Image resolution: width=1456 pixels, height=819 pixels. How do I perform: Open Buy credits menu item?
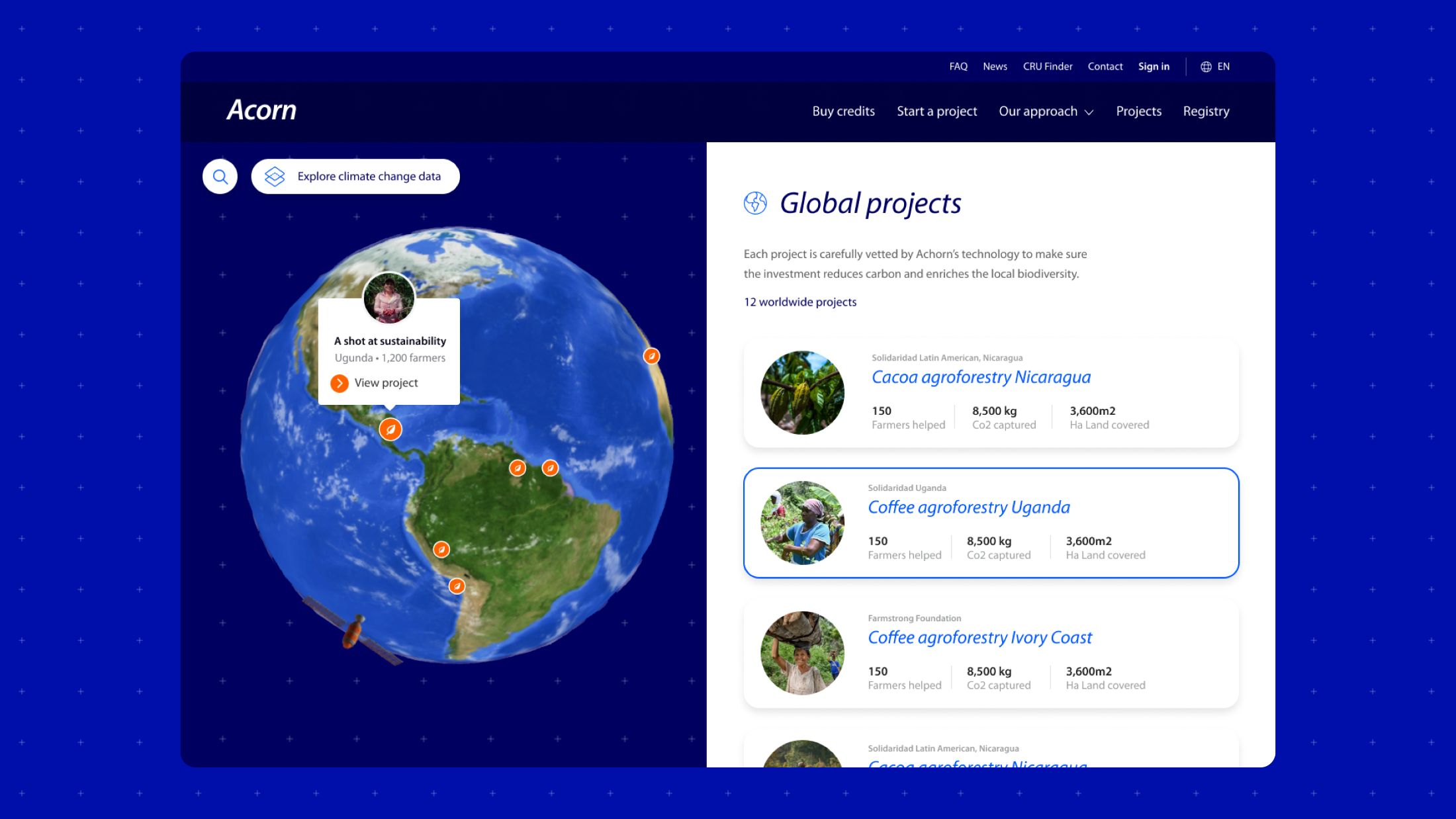(843, 111)
